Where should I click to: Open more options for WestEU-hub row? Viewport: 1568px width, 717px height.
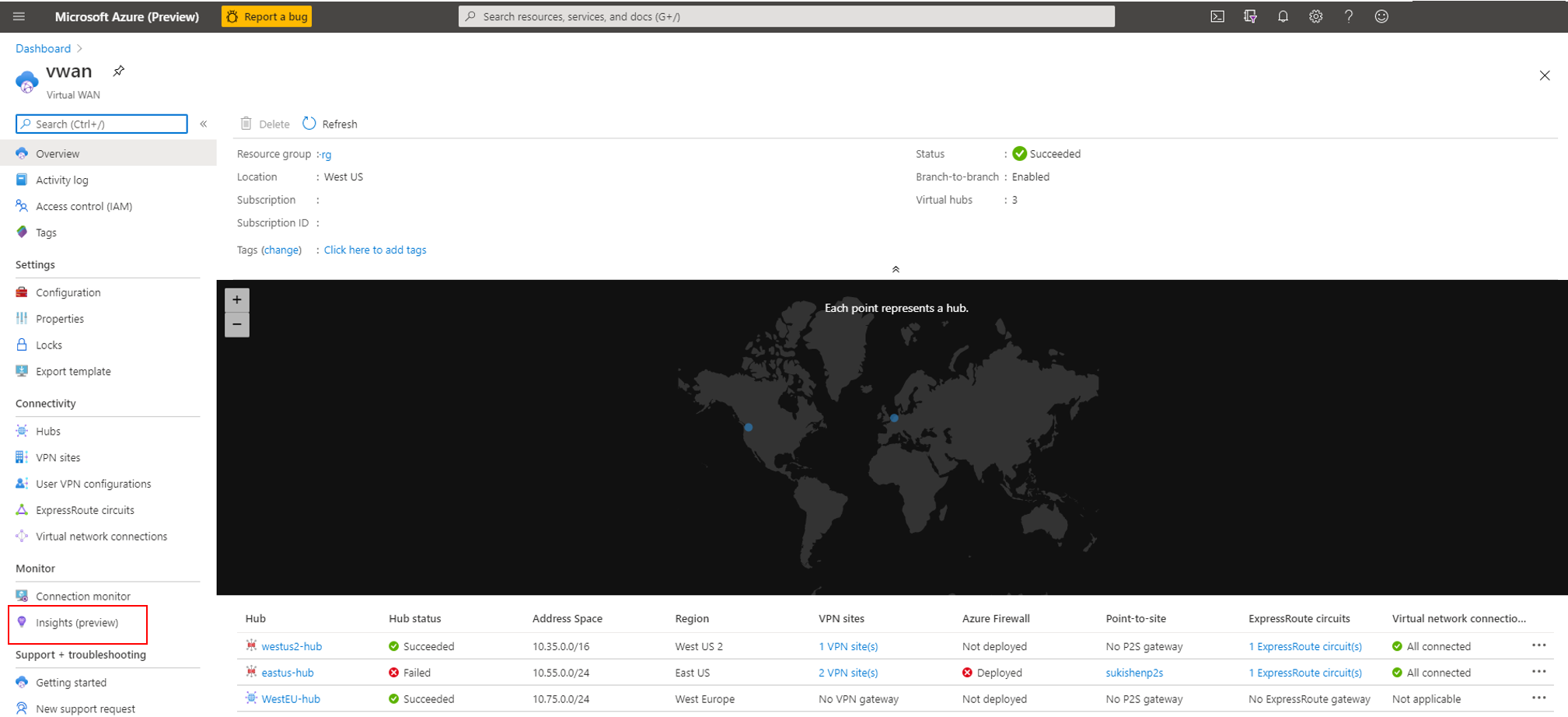click(1538, 698)
